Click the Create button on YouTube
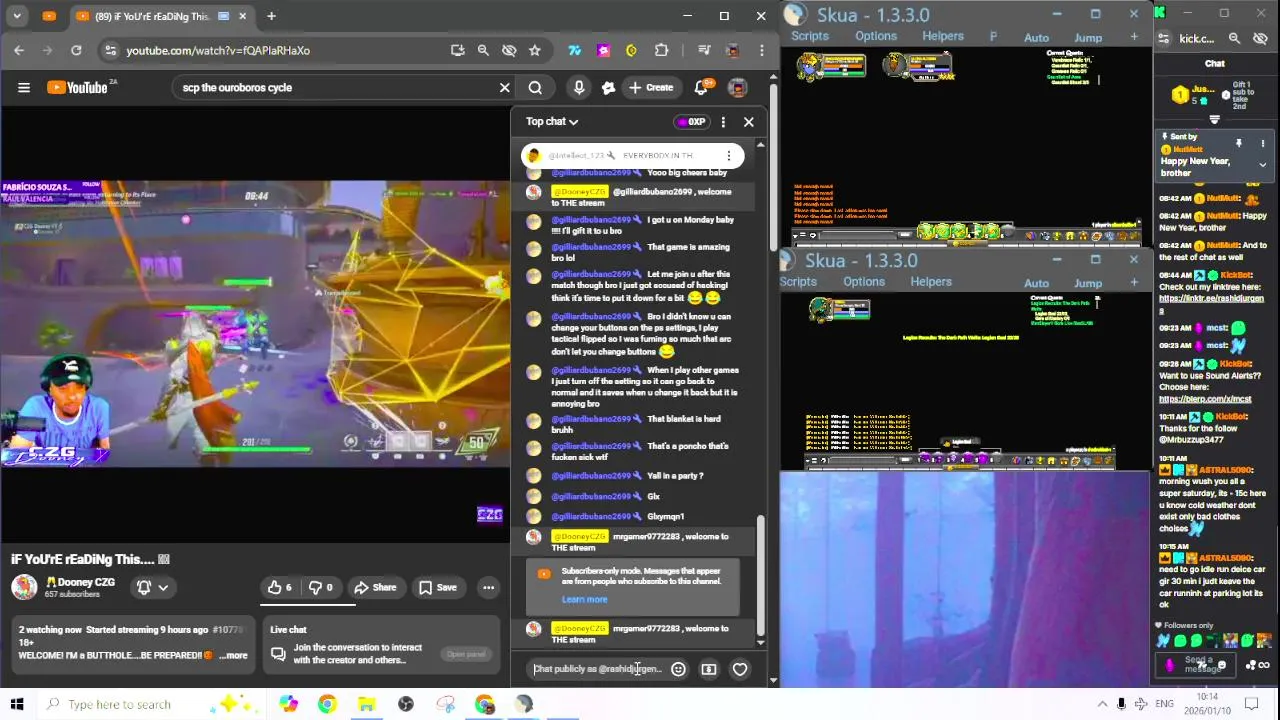This screenshot has width=1280, height=720. tap(650, 88)
